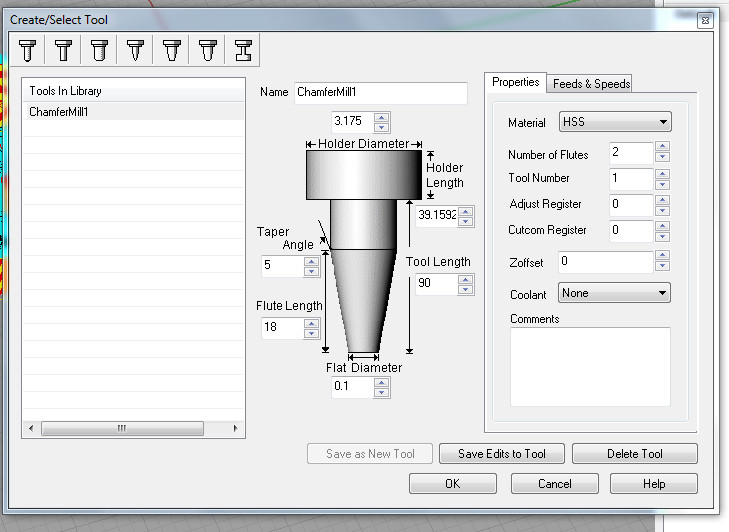Decrease the Tool Length spinner value
Screen dimensions: 729x532
[465, 289]
